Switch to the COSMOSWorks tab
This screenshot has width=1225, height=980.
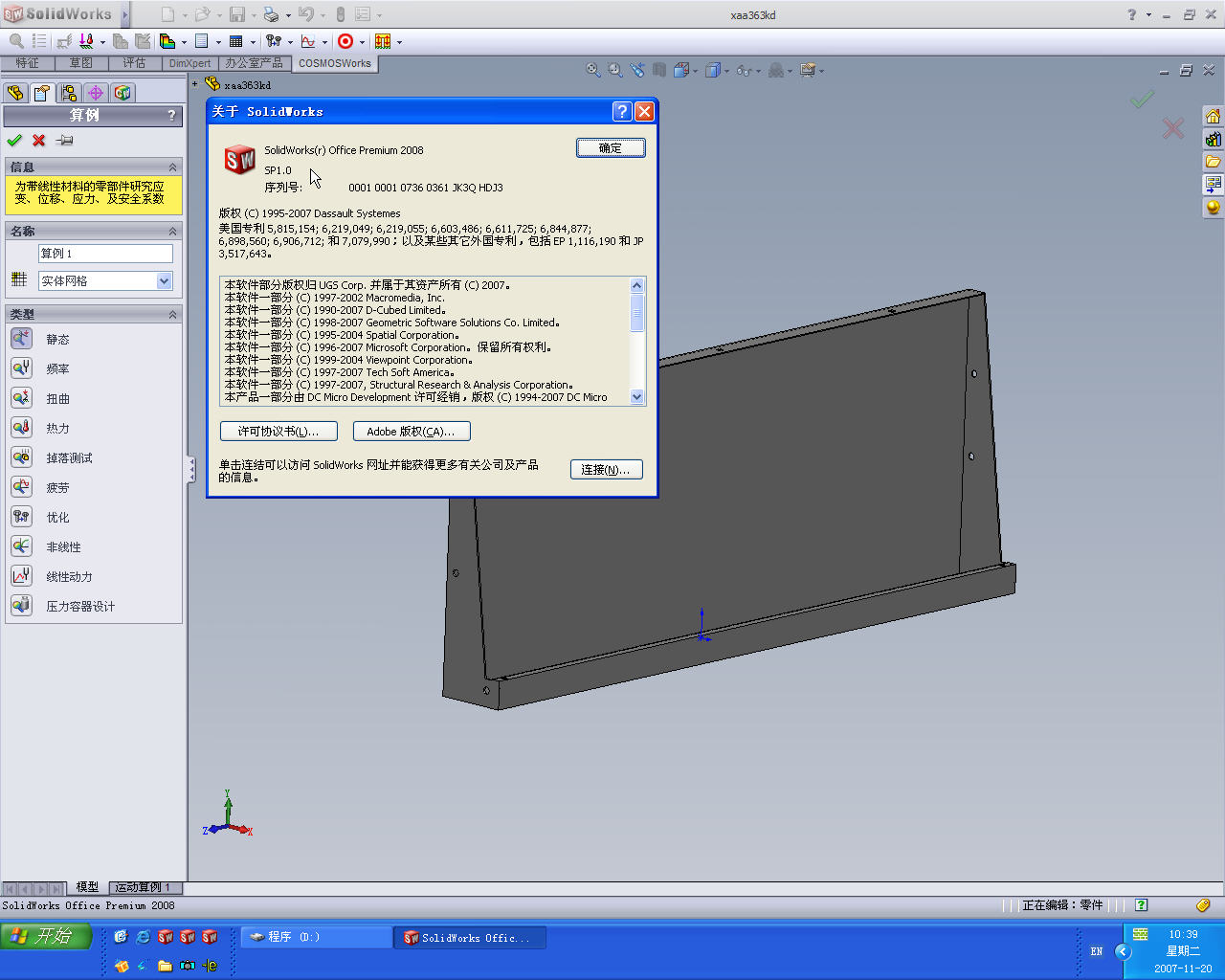tap(335, 64)
